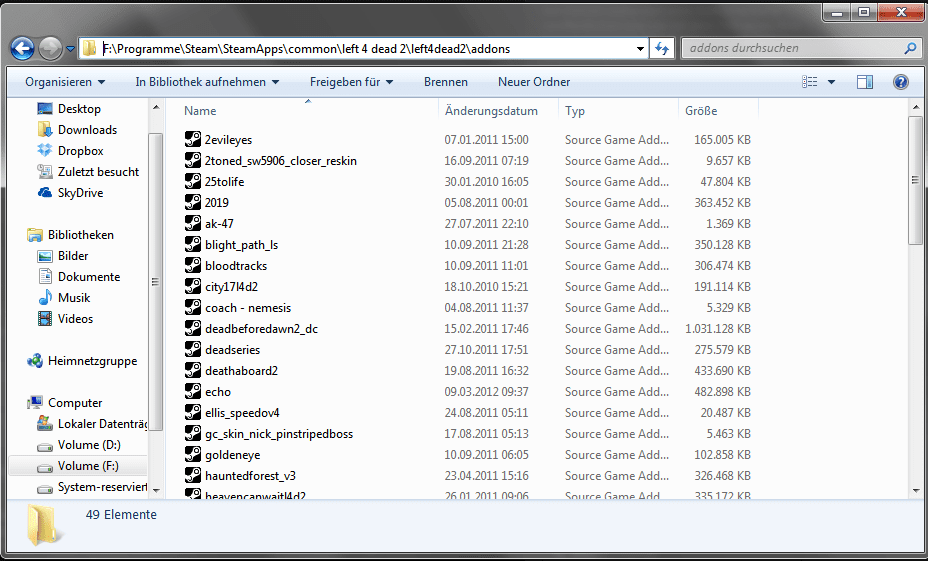Click Steam icon of 25tolife file
This screenshot has height=561, width=928.
pos(193,182)
